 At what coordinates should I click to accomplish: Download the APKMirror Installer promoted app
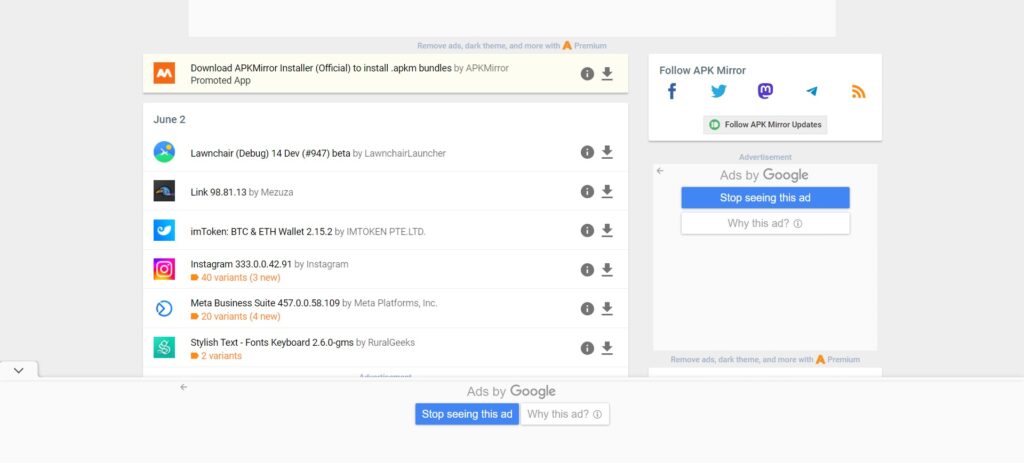pyautogui.click(x=607, y=74)
